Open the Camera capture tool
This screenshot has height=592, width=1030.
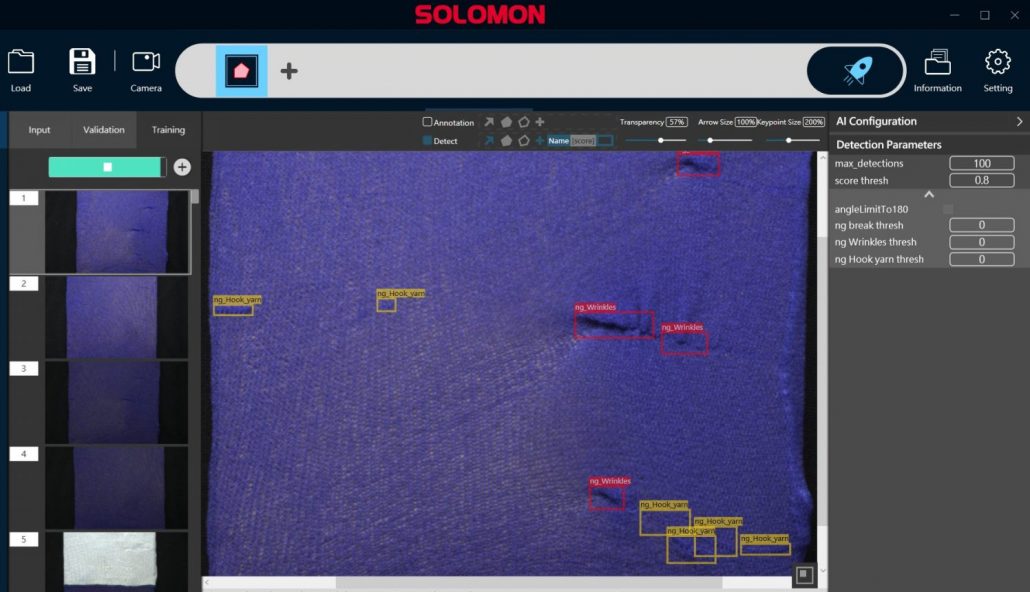point(145,68)
